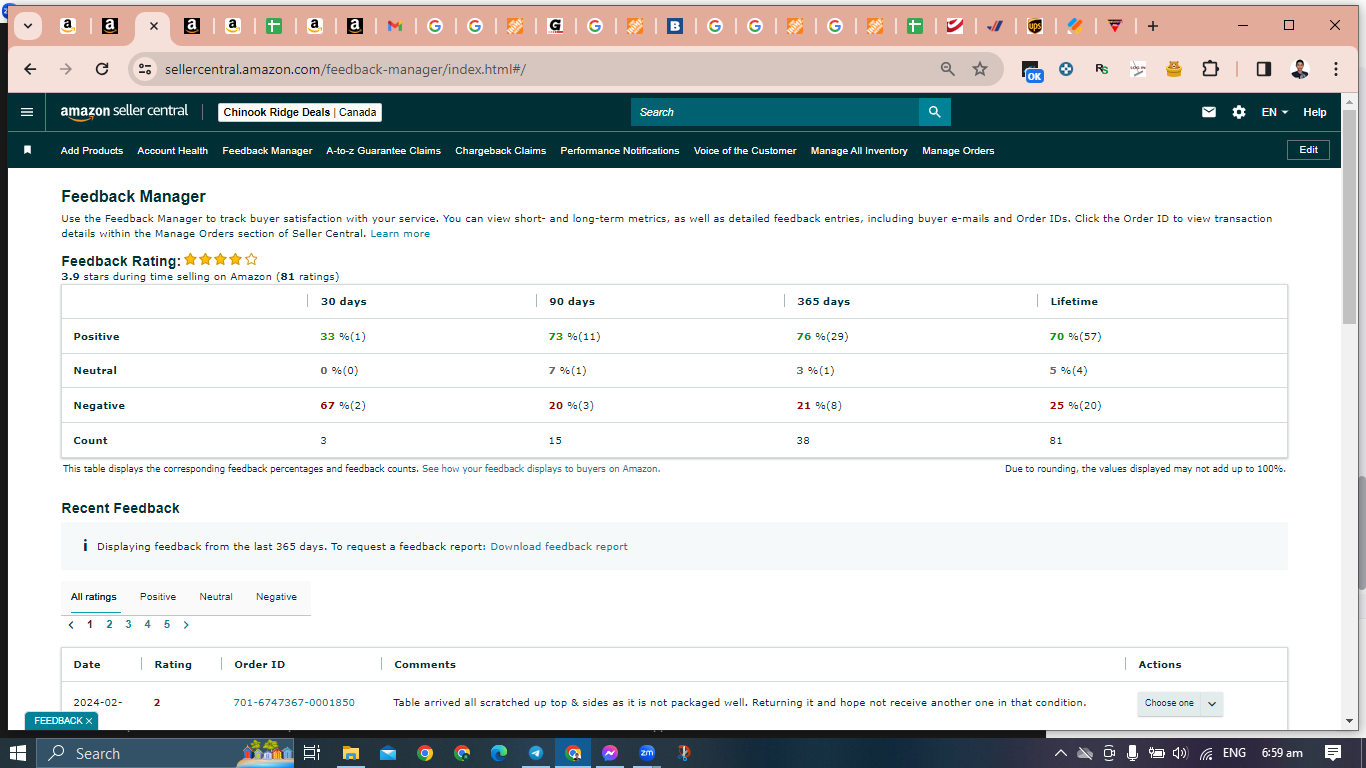Click the RS extension icon

point(1102,69)
